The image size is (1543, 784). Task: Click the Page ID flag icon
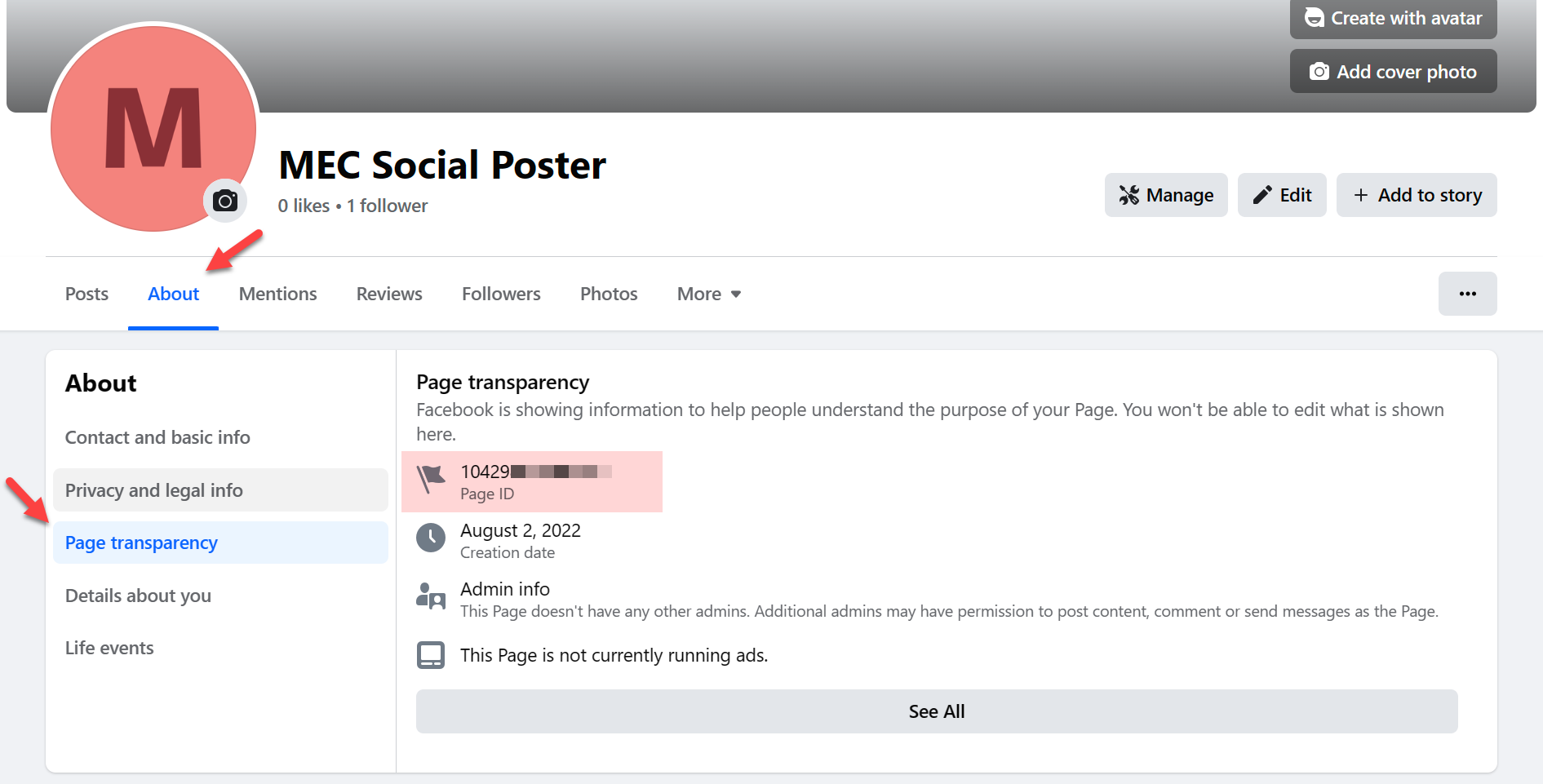click(x=431, y=479)
